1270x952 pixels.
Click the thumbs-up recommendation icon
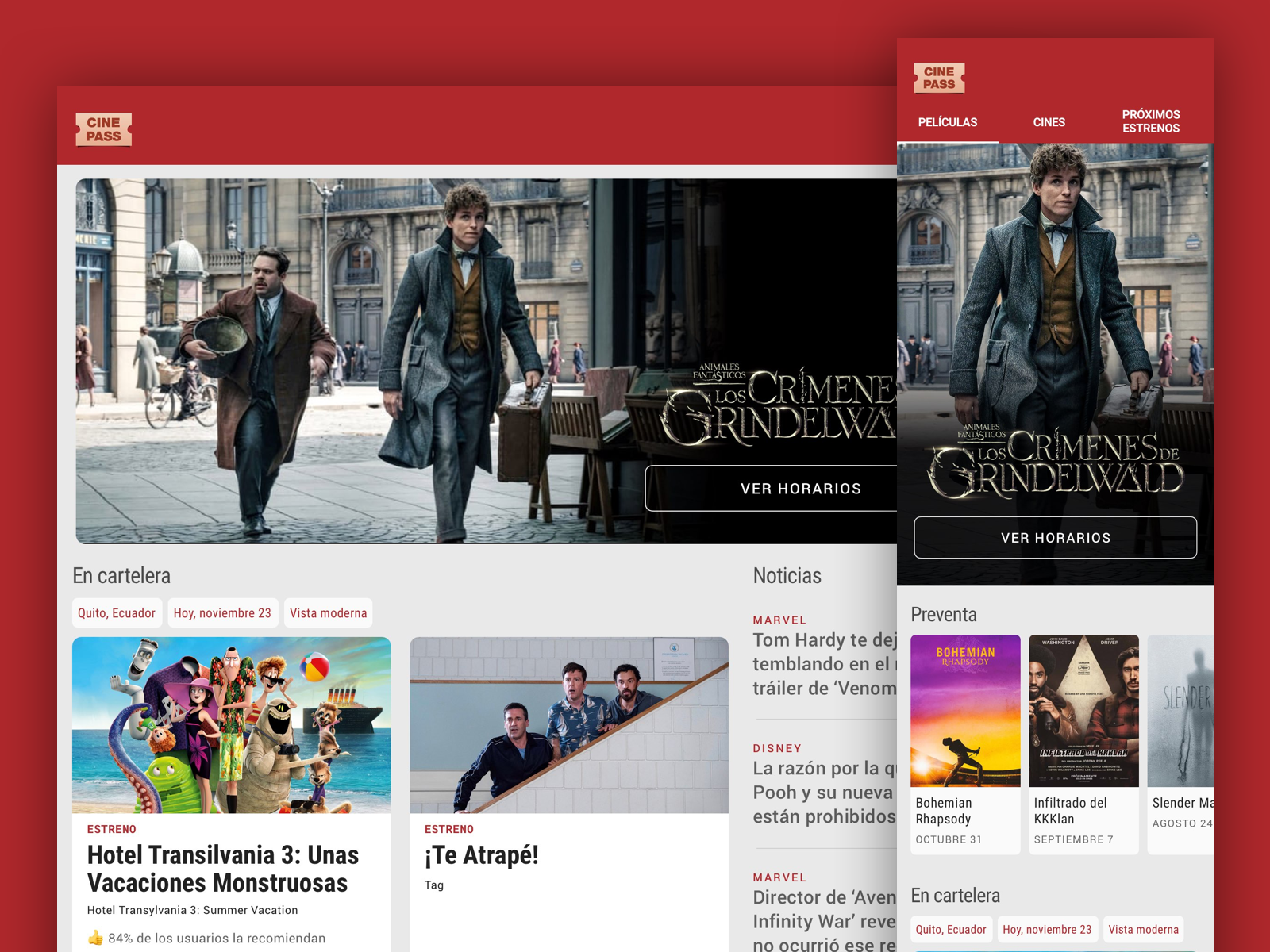95,938
